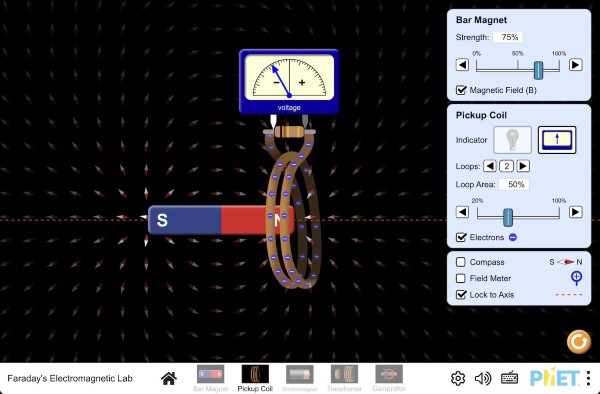The width and height of the screenshot is (600, 394).
Task: Enable the Field Meter checkbox
Action: (x=461, y=278)
